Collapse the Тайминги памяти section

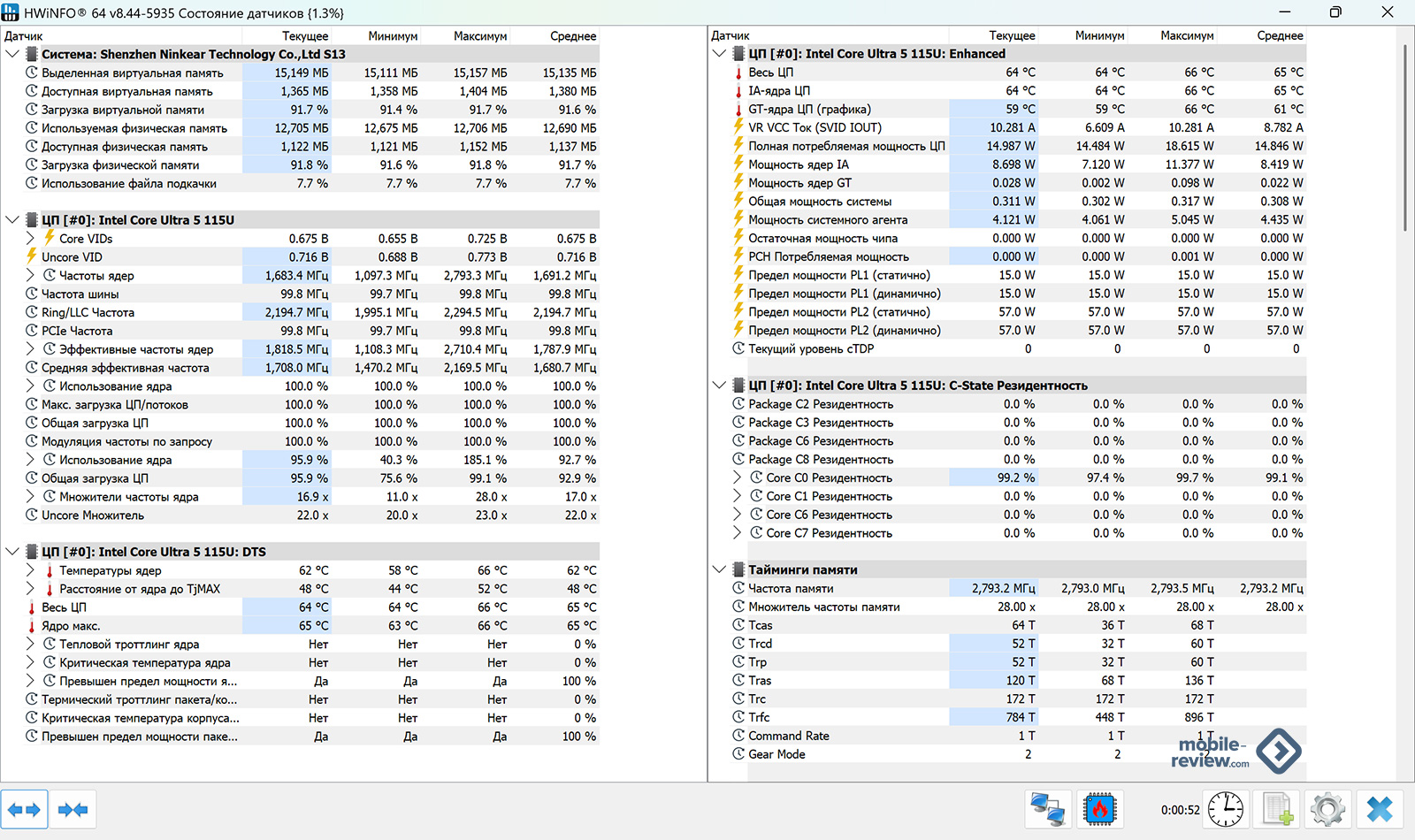tap(719, 569)
